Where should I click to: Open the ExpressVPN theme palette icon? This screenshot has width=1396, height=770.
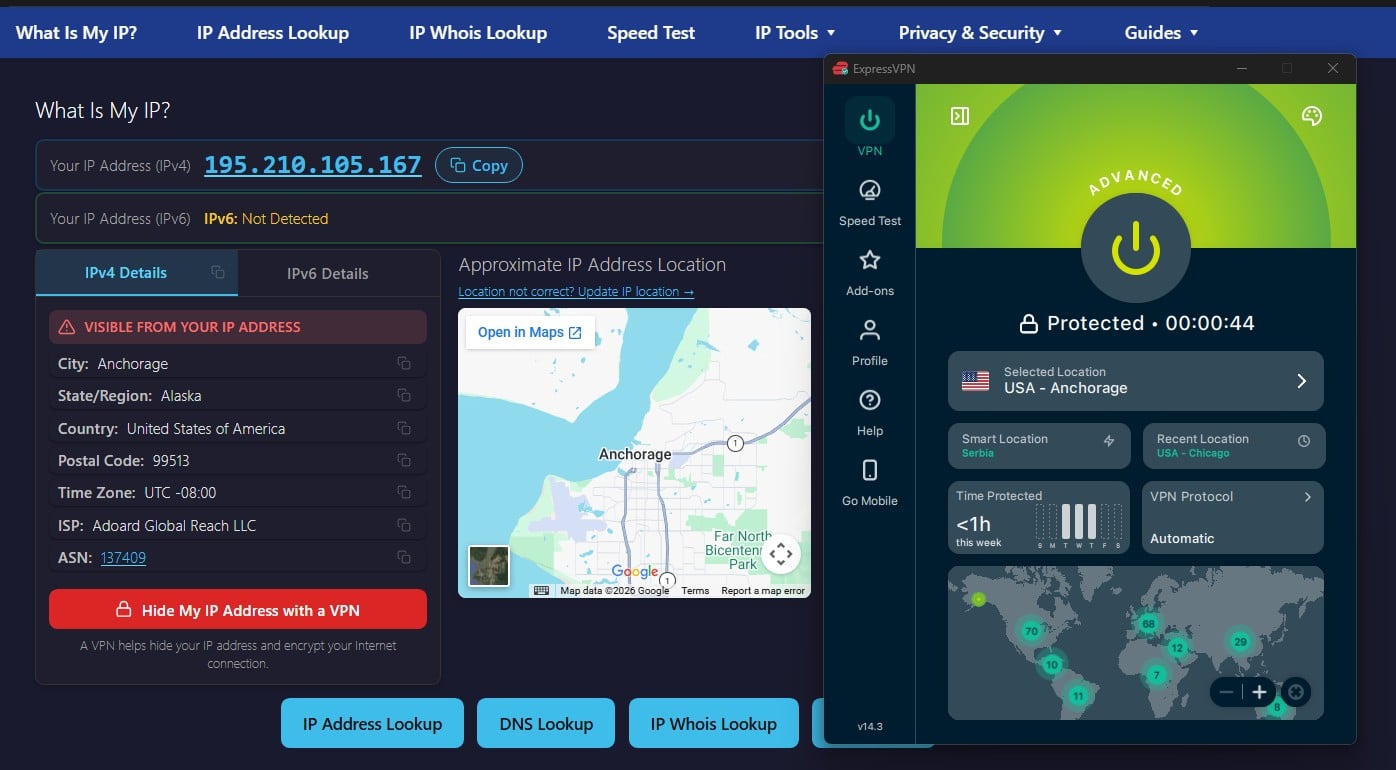coord(1312,116)
